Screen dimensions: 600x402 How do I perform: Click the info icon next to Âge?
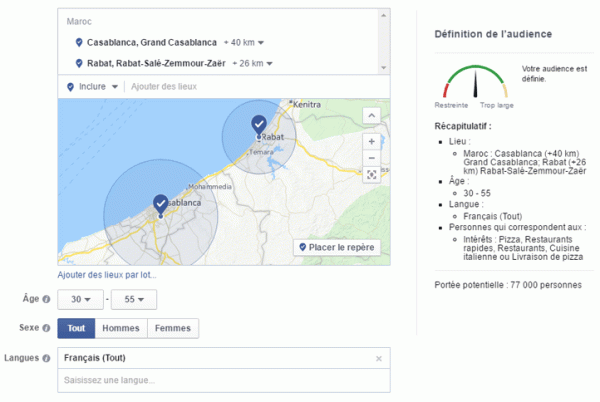(x=47, y=299)
